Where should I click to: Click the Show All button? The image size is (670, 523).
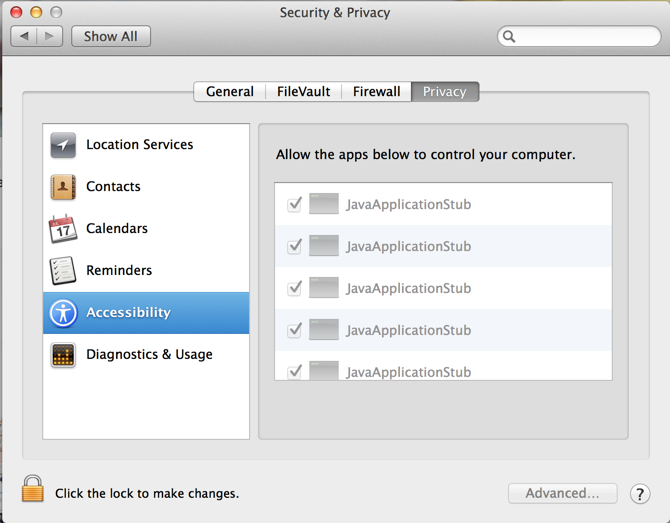point(111,36)
